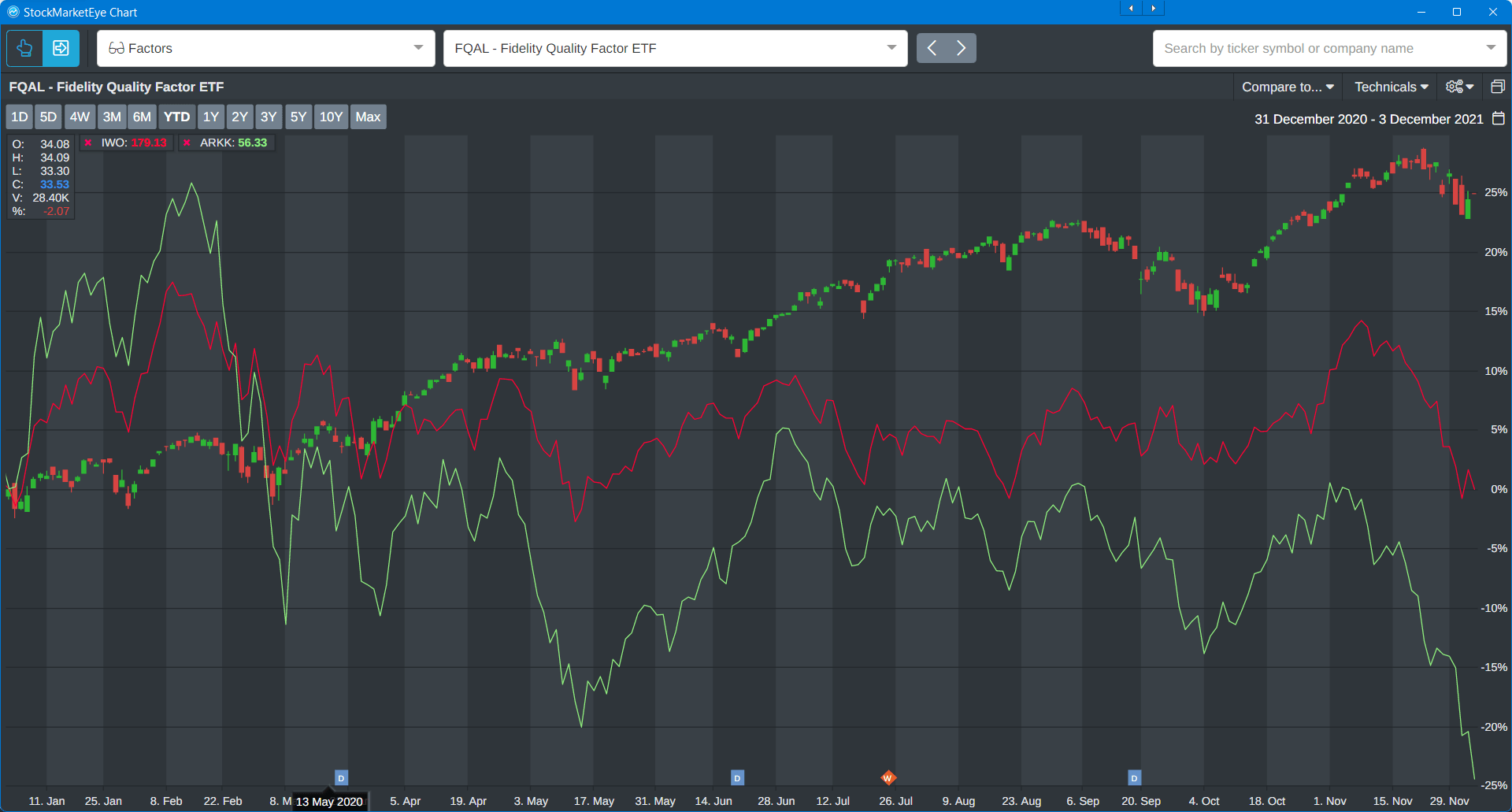Minimize the StockMarketEye Chart window

pyautogui.click(x=1421, y=12)
